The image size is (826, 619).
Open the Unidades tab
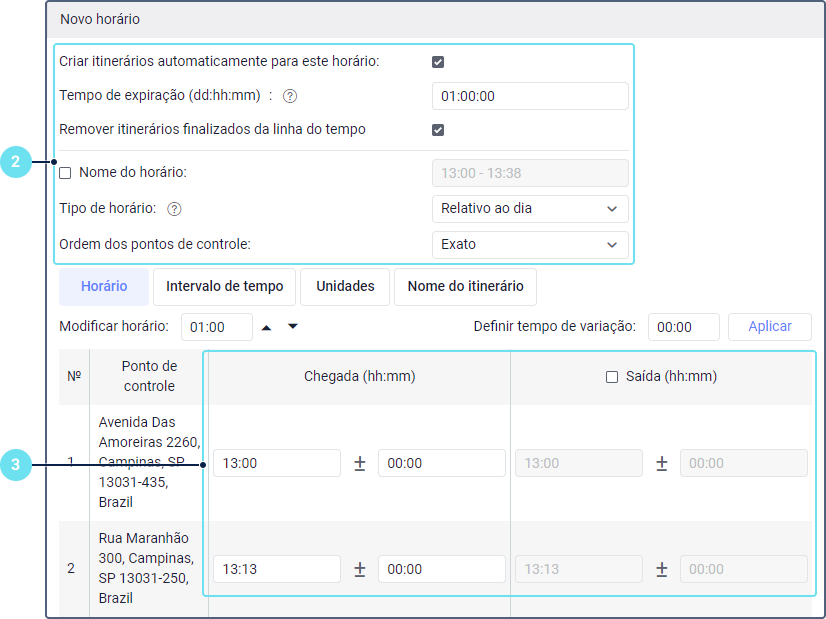coord(345,286)
